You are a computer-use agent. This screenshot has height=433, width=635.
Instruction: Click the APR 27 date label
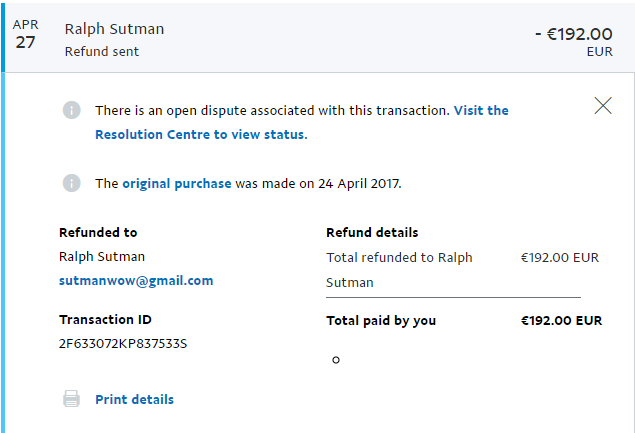click(x=26, y=35)
